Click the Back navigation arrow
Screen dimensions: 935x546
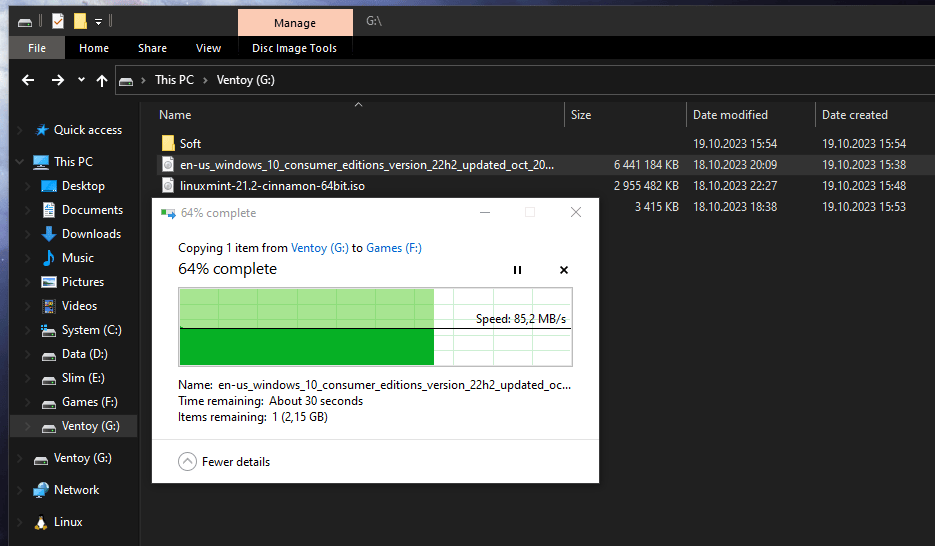(x=28, y=80)
